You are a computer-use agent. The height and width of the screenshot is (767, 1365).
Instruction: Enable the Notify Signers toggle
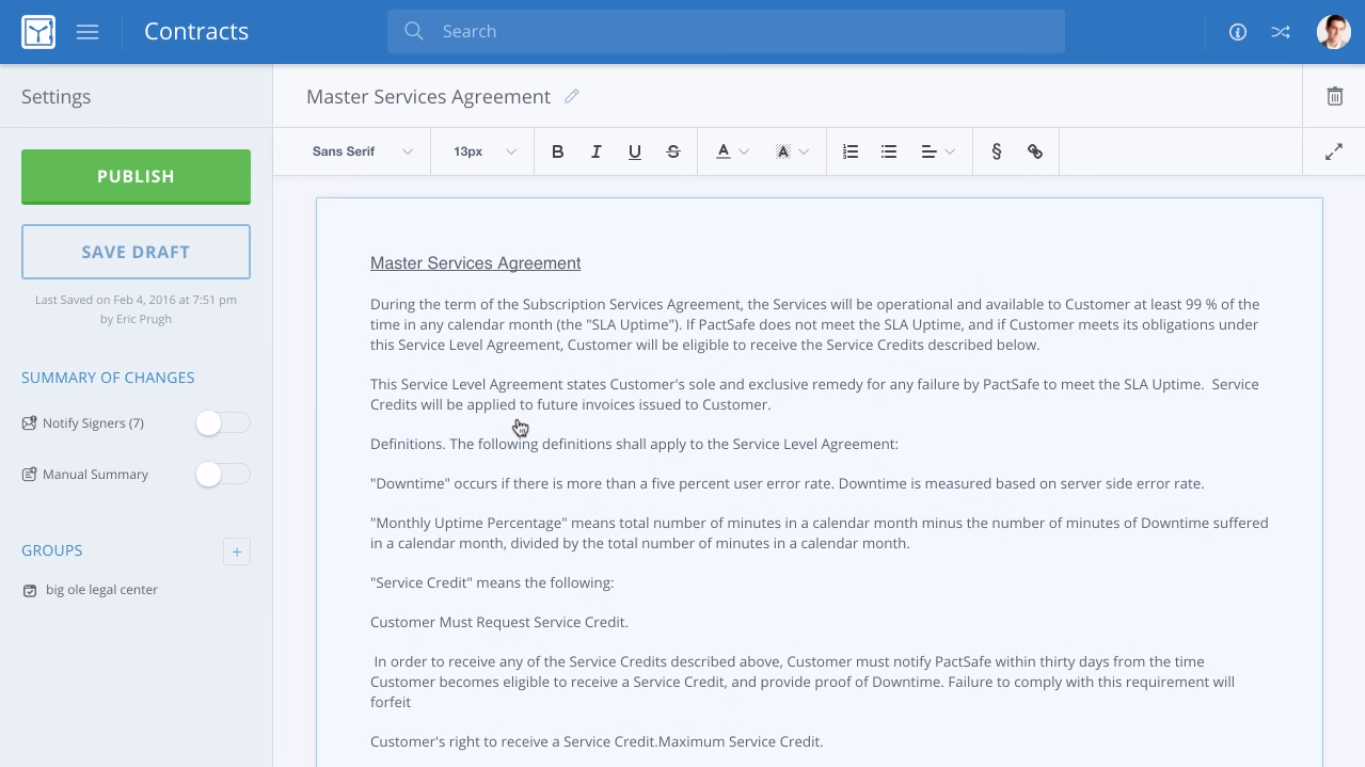(222, 423)
